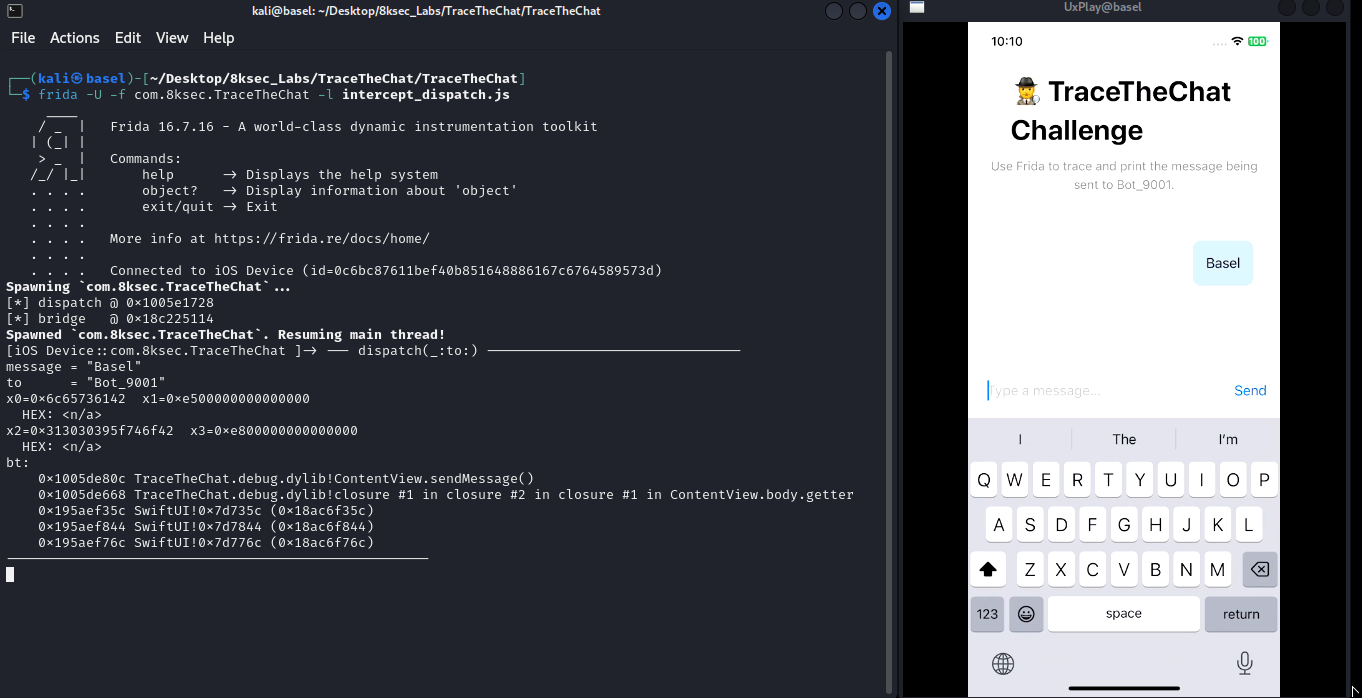Image resolution: width=1362 pixels, height=698 pixels.
Task: Click the terminal cursor block
Action: coord(10,574)
